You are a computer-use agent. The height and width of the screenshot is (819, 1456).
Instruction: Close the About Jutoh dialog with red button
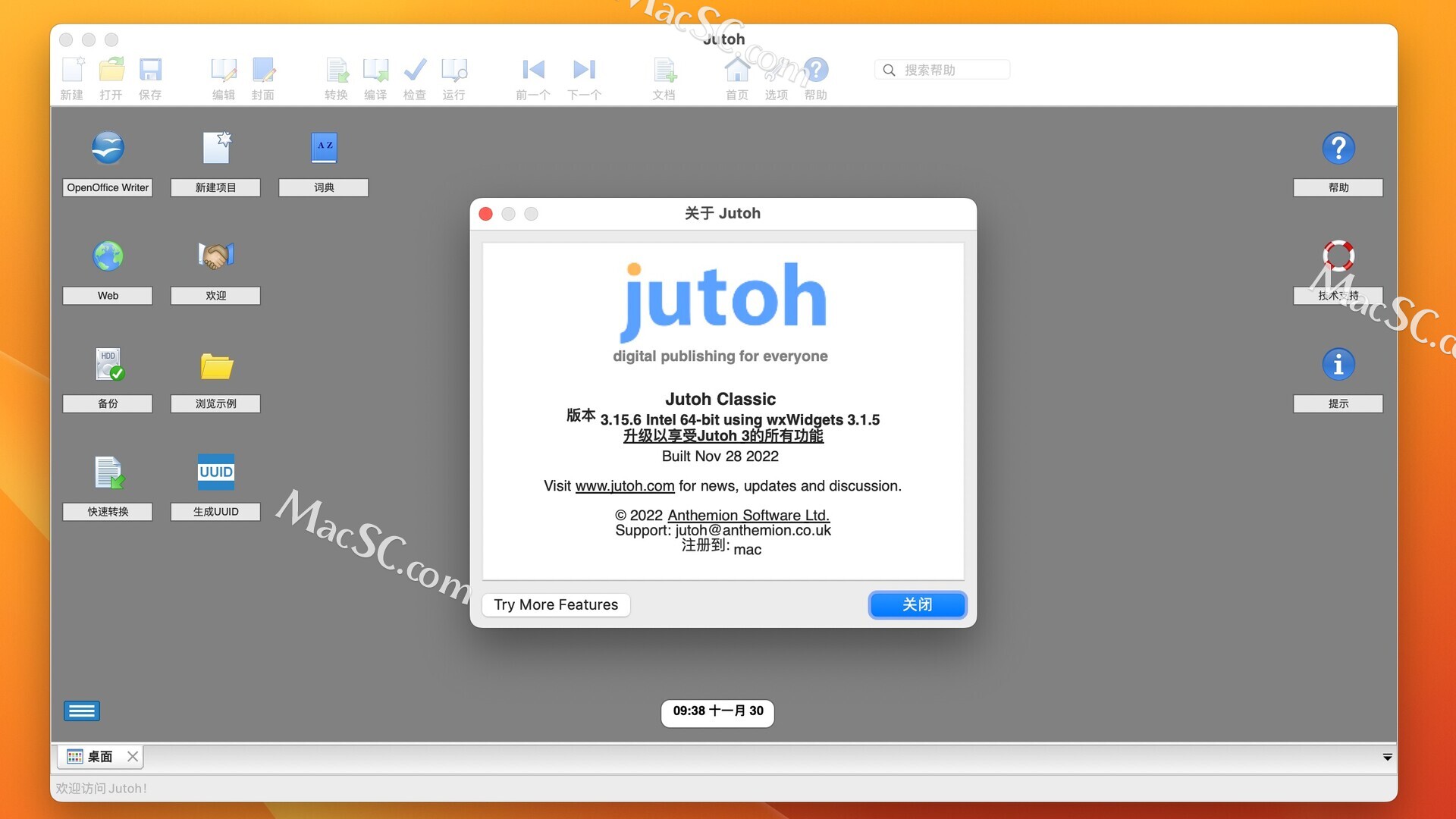click(486, 214)
